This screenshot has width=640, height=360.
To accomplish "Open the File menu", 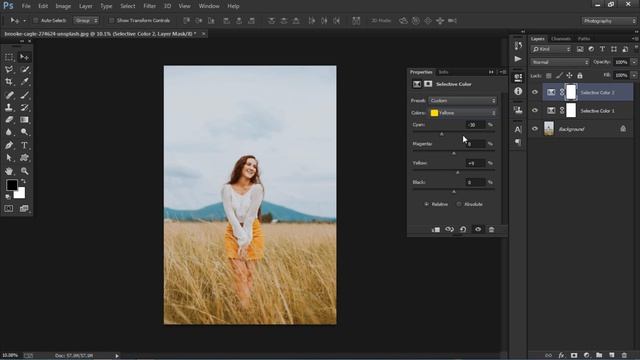I will tap(26, 6).
